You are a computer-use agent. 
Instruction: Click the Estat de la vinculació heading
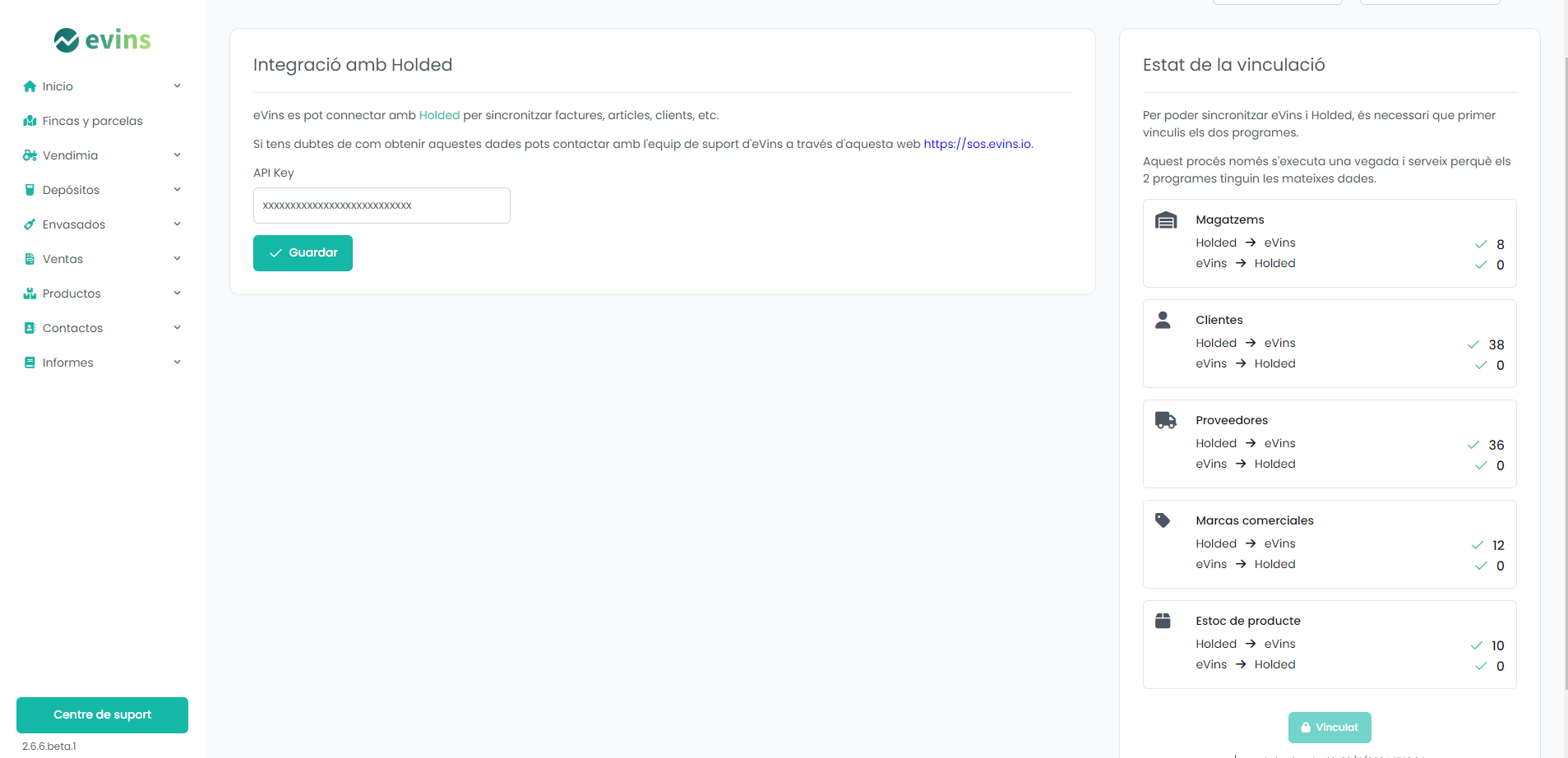pyautogui.click(x=1233, y=65)
